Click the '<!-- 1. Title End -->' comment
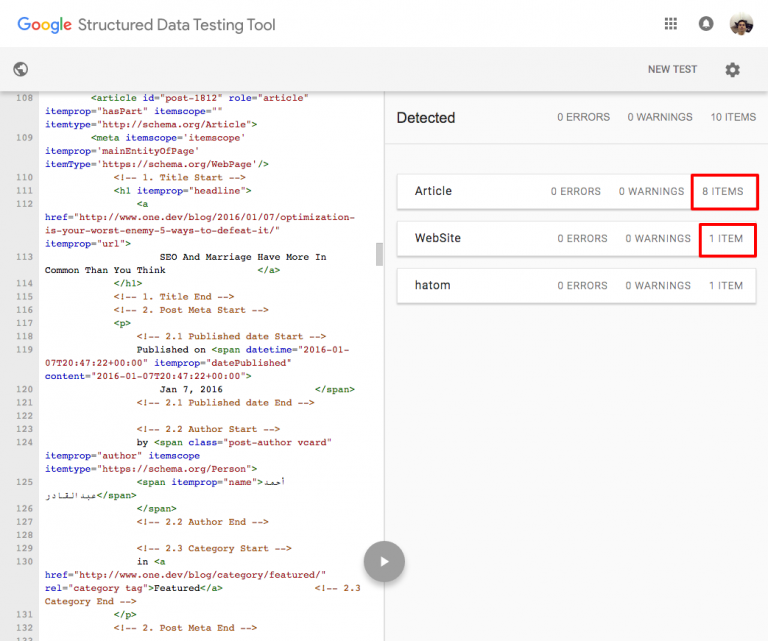This screenshot has height=641, width=768. (x=174, y=297)
